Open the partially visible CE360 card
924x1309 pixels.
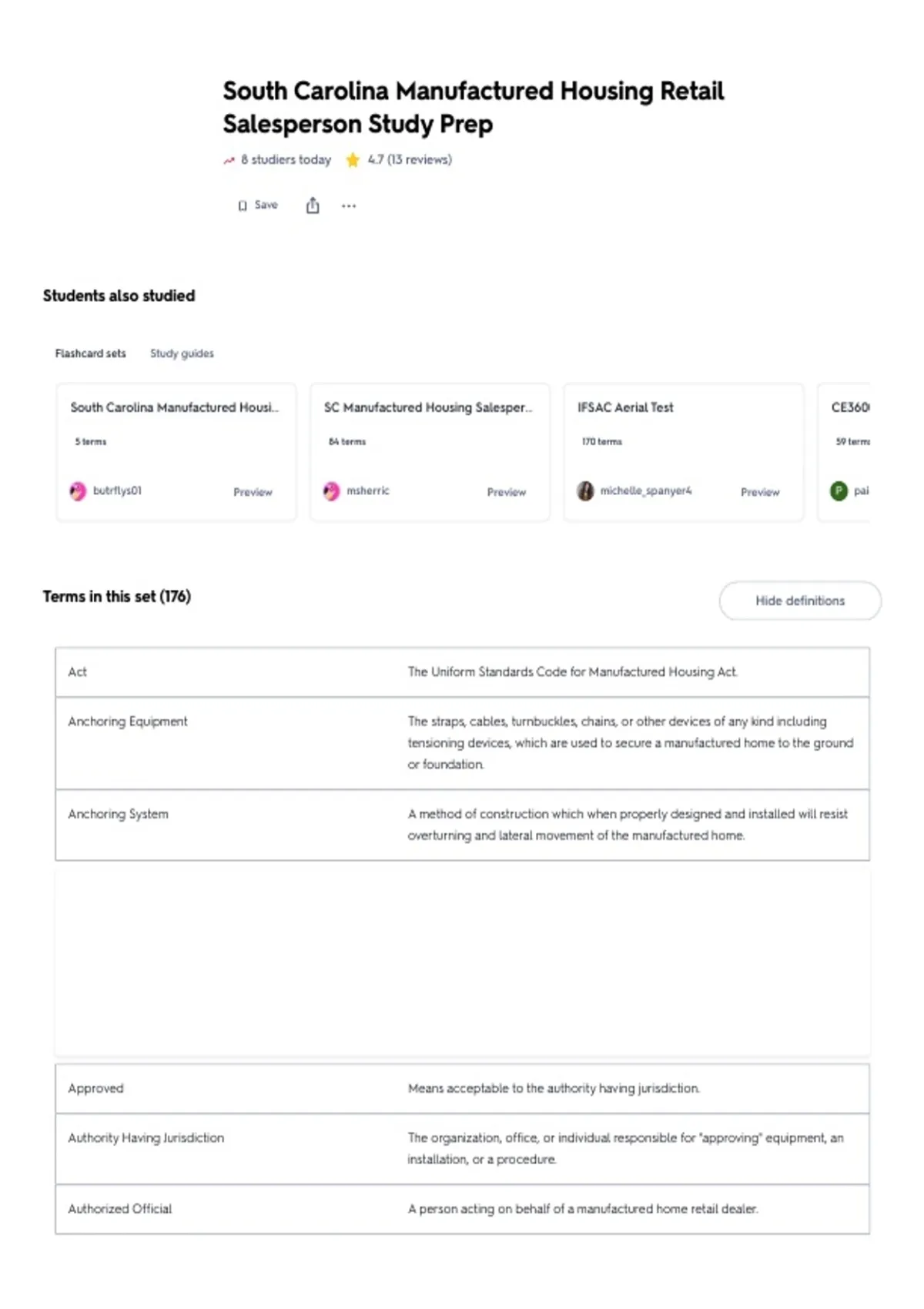pyautogui.click(x=845, y=452)
